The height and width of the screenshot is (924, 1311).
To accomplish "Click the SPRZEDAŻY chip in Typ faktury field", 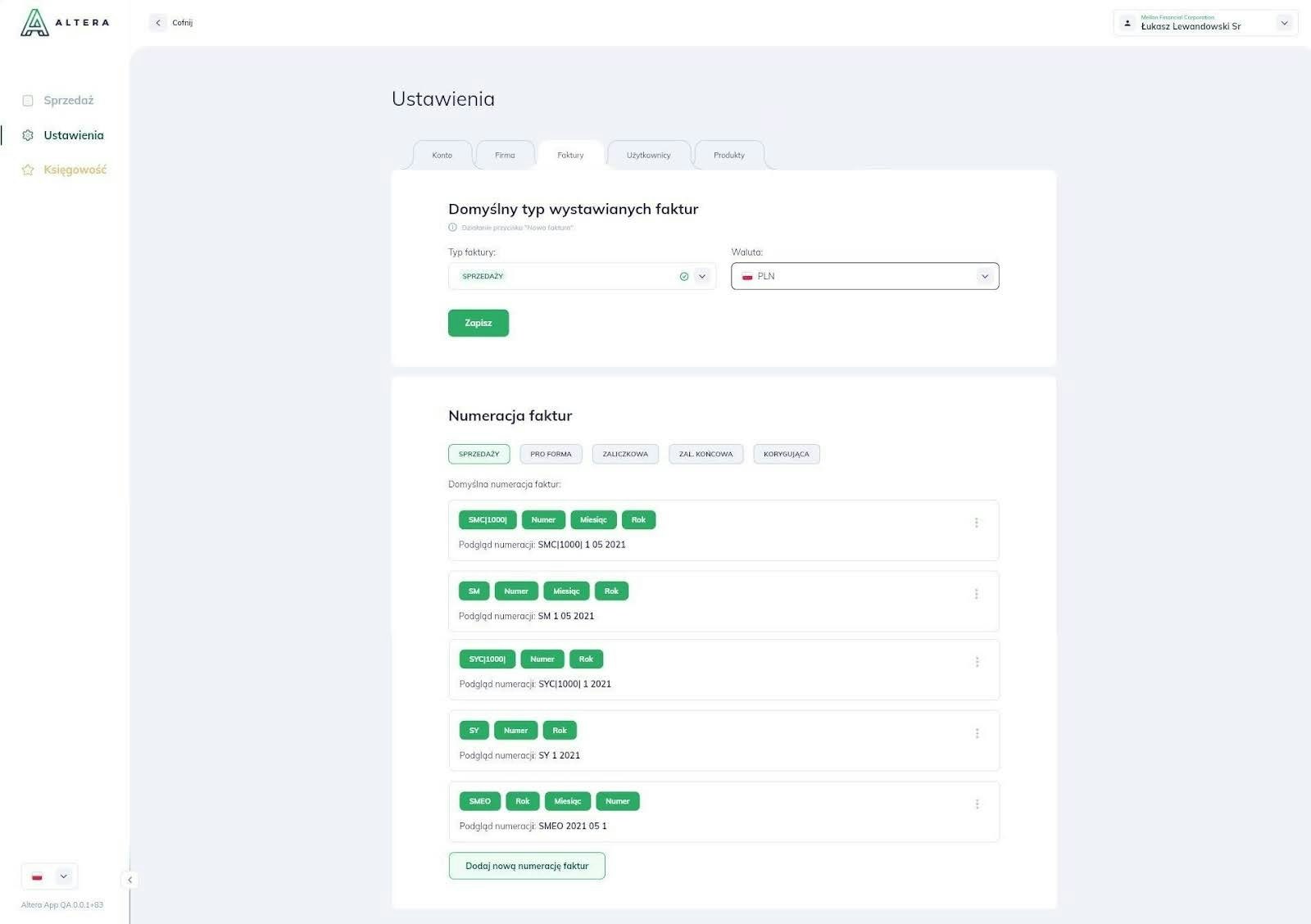I will tap(483, 277).
